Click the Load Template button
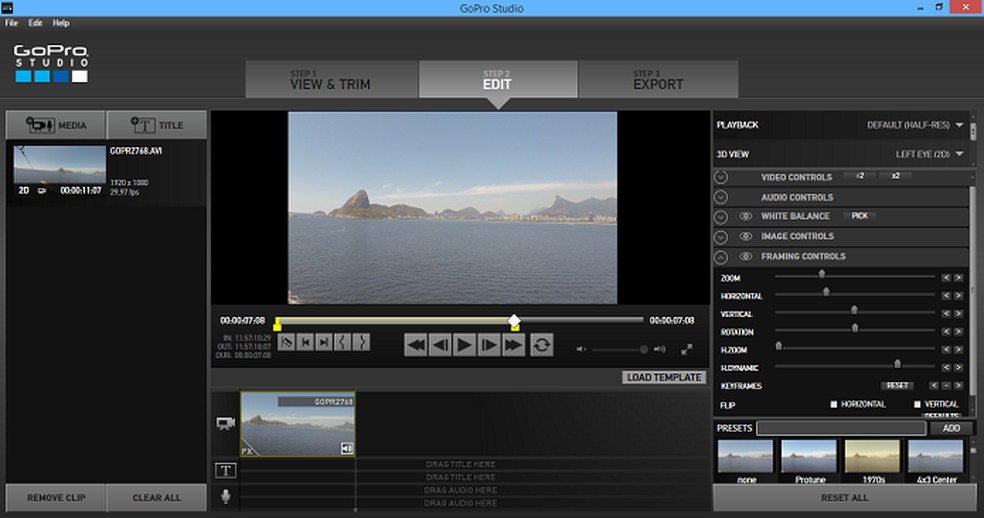The height and width of the screenshot is (518, 984). tap(663, 377)
